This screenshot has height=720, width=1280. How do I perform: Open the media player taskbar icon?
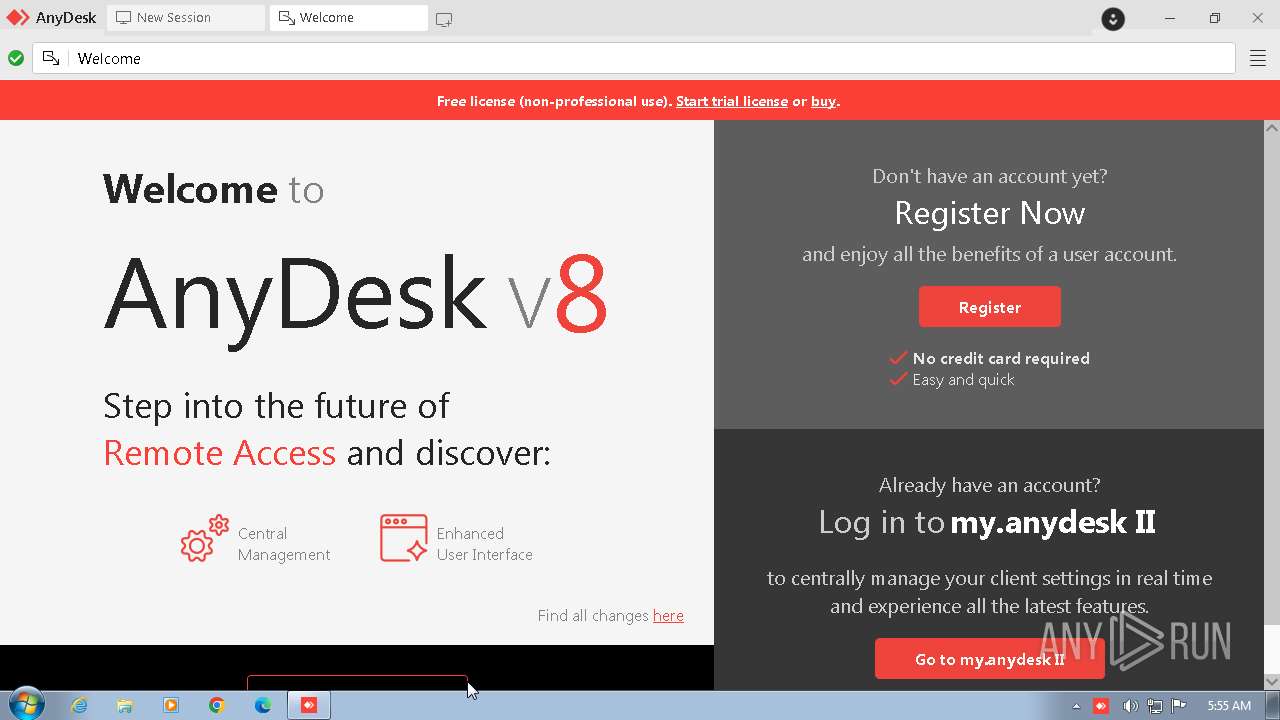(171, 705)
